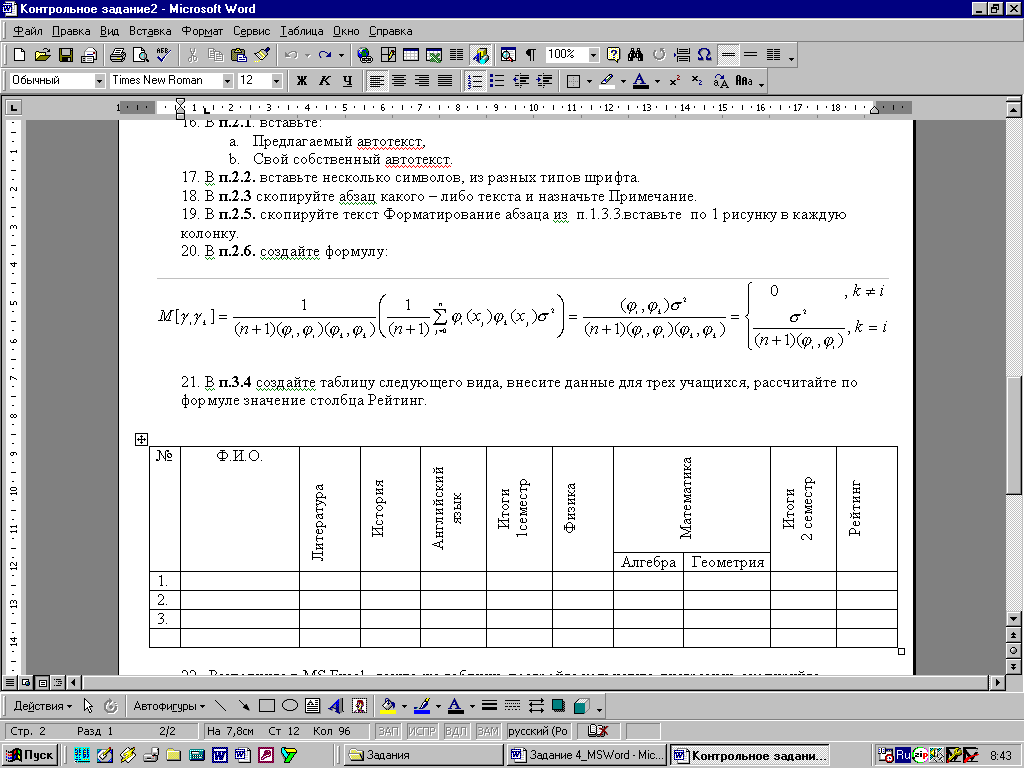Toggle the bulleted list button

tap(498, 80)
